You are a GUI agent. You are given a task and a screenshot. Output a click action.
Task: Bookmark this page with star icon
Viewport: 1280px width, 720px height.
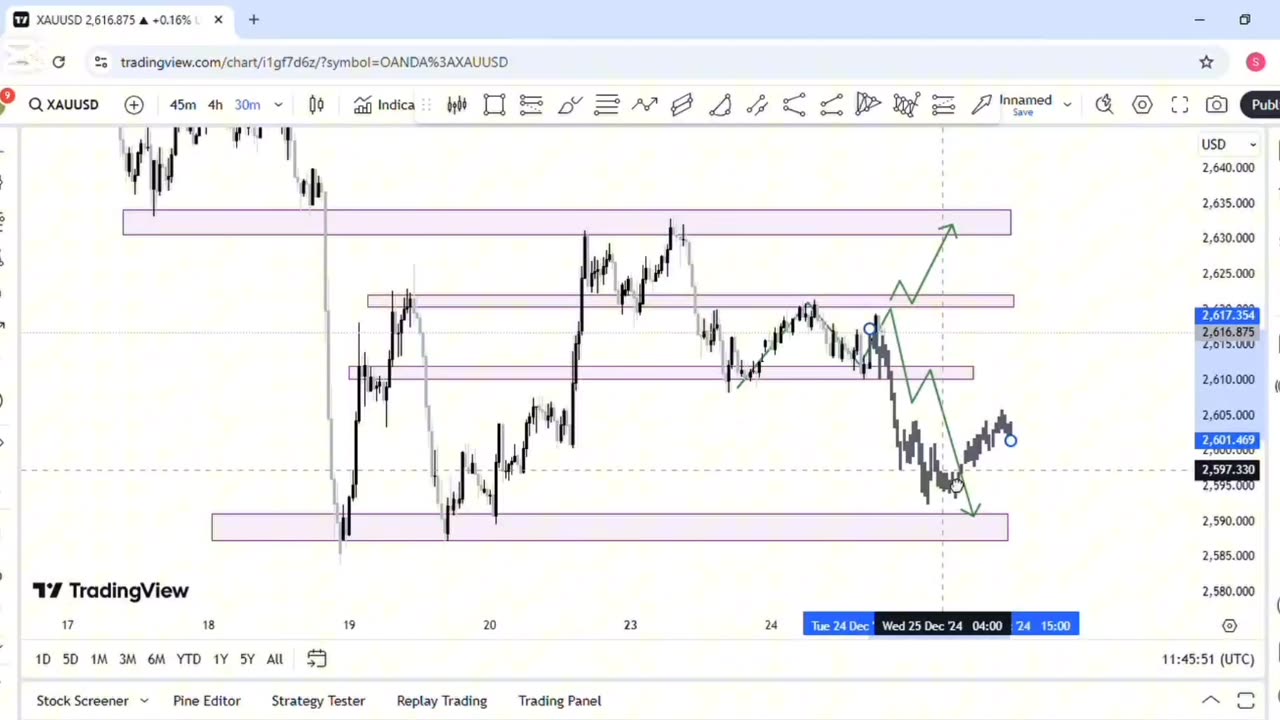[1207, 62]
